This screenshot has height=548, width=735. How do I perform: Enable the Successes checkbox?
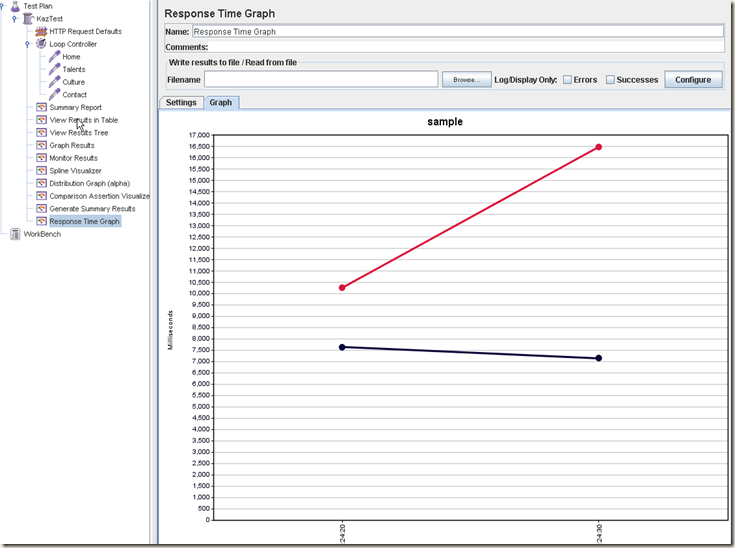[610, 79]
